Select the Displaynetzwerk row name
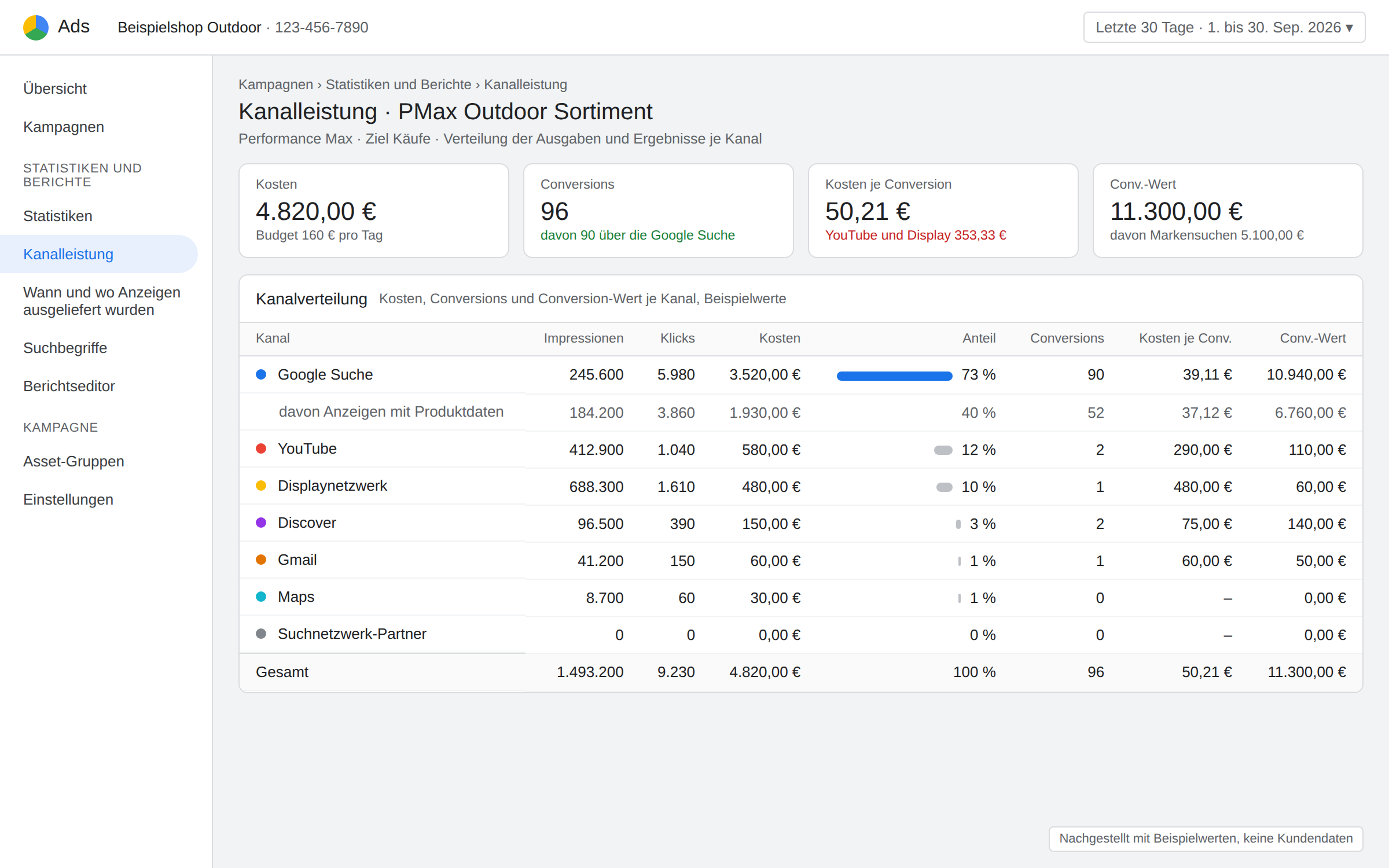 [332, 486]
